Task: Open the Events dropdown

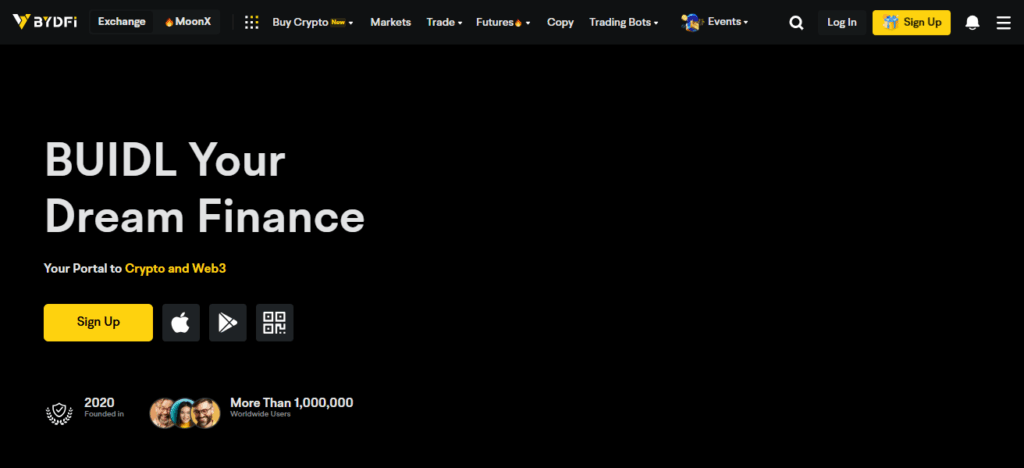Action: [x=715, y=22]
